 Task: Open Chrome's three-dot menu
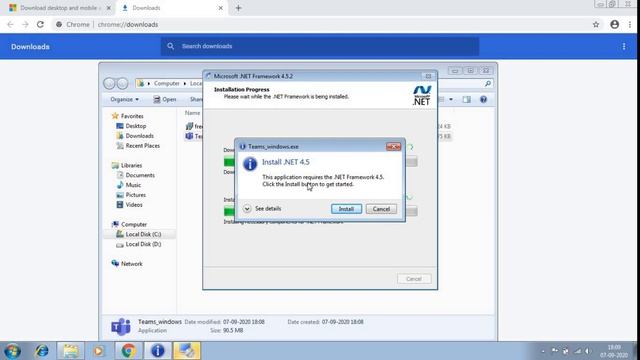click(x=630, y=24)
